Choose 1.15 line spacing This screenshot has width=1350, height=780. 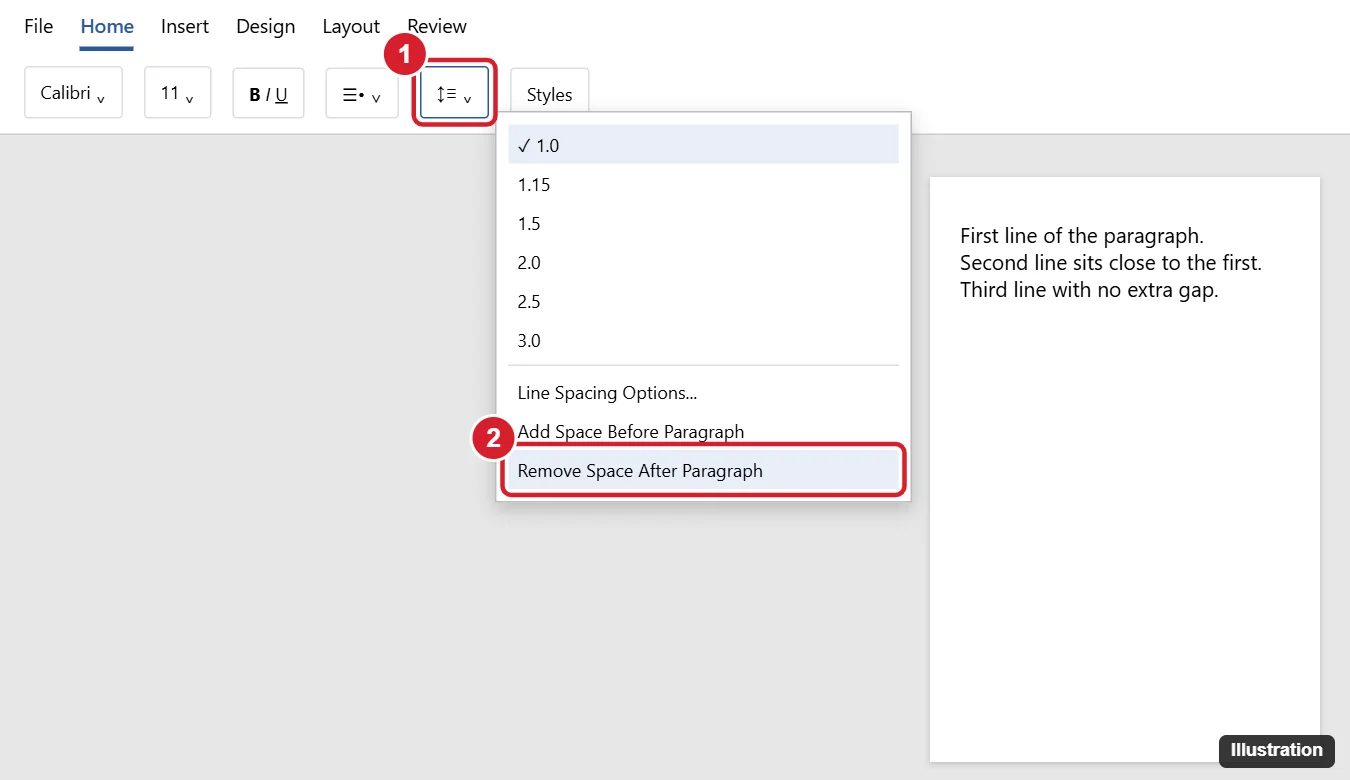703,184
